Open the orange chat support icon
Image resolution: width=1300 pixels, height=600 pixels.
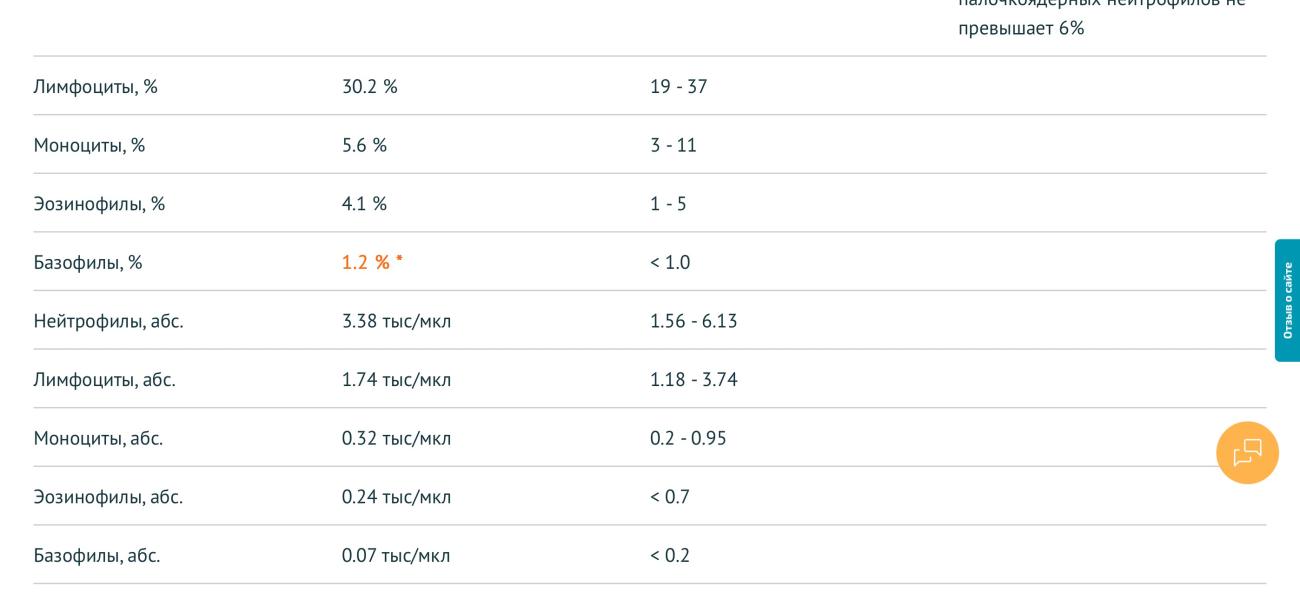(1247, 453)
